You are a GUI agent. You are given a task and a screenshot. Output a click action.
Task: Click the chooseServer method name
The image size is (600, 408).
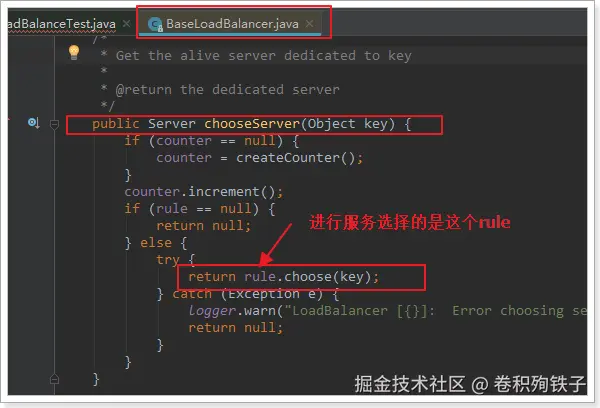pyautogui.click(x=252, y=124)
